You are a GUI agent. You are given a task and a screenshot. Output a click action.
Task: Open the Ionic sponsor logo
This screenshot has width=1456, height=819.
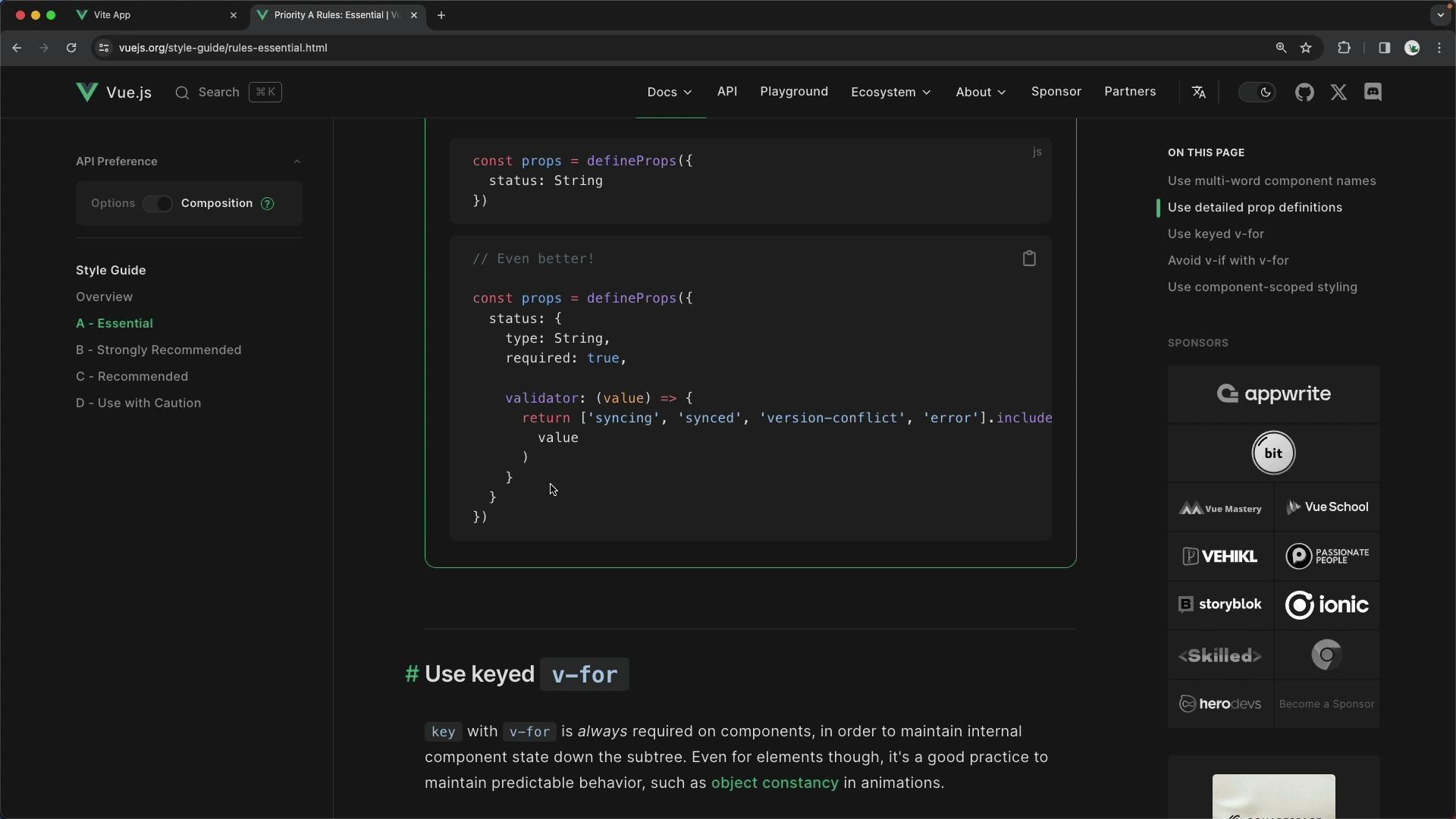(1327, 605)
